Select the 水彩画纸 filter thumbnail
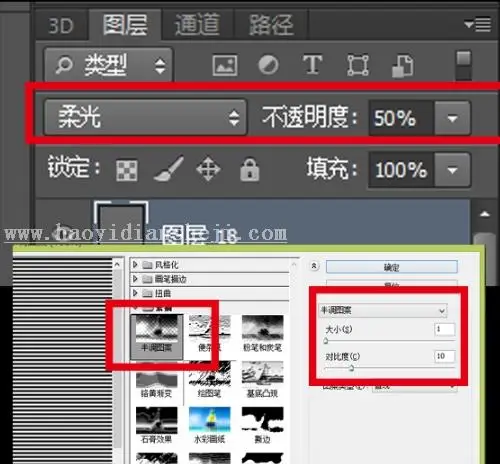This screenshot has width=500, height=464. 209,426
